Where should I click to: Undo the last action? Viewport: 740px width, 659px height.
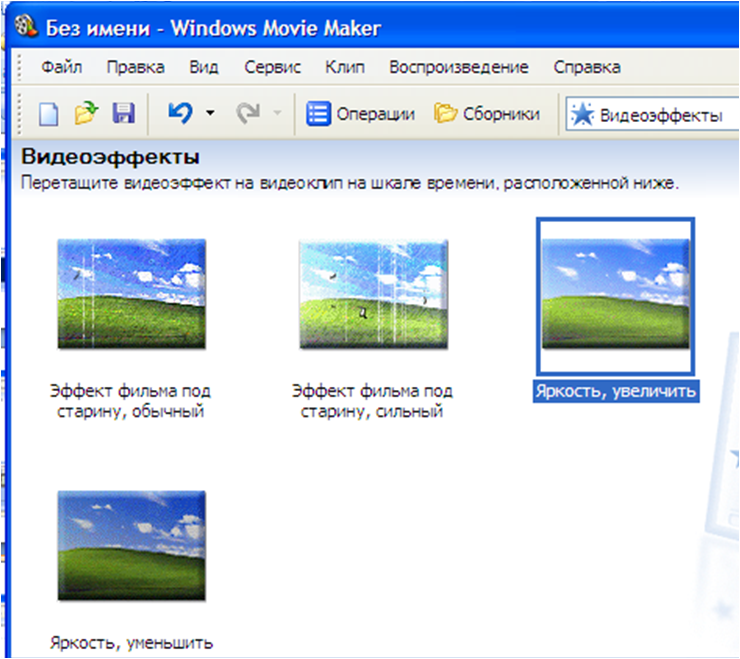(x=180, y=113)
